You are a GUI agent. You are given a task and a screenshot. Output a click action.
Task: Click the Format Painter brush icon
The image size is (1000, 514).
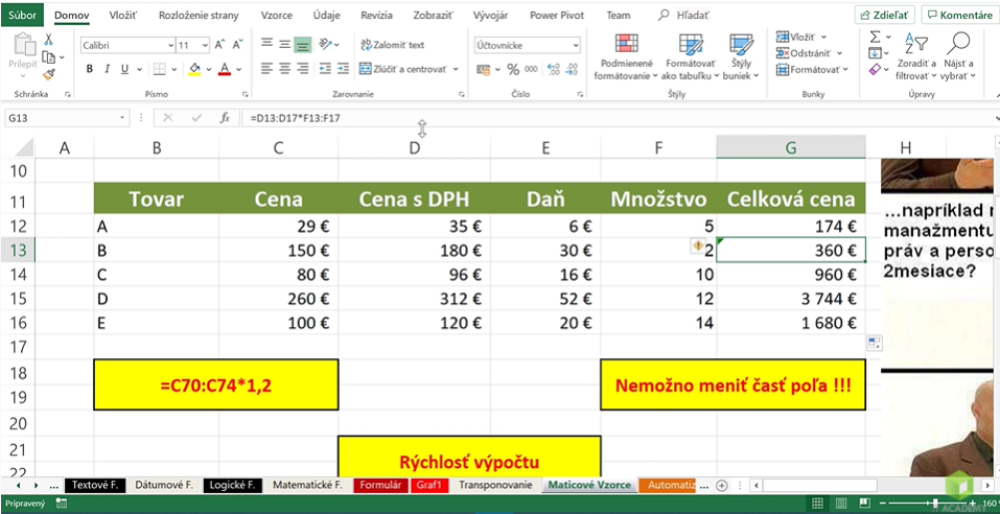(x=49, y=75)
